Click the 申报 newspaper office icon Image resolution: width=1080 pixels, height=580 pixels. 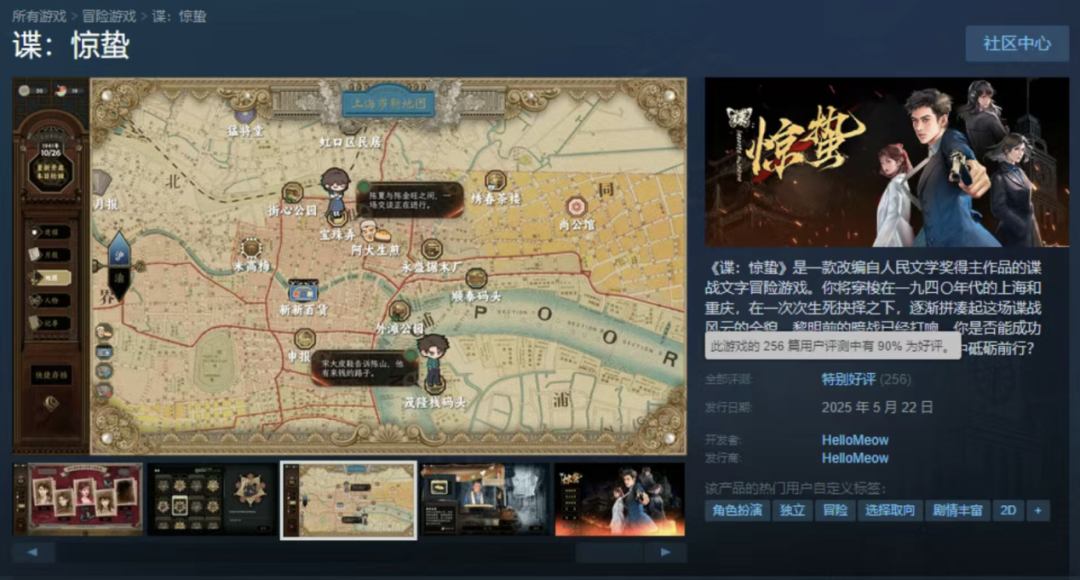coord(304,339)
